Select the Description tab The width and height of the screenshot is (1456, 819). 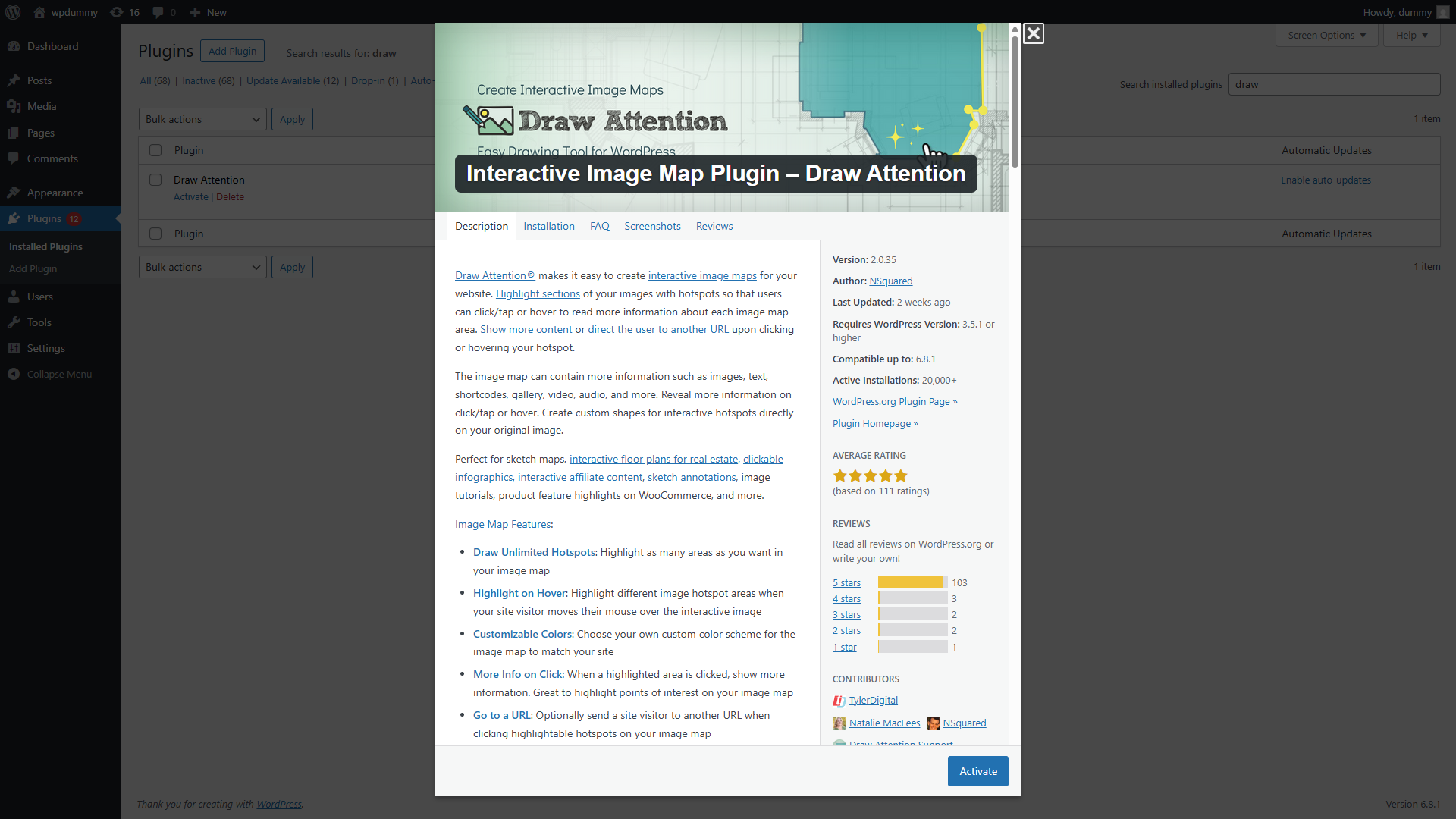click(482, 226)
